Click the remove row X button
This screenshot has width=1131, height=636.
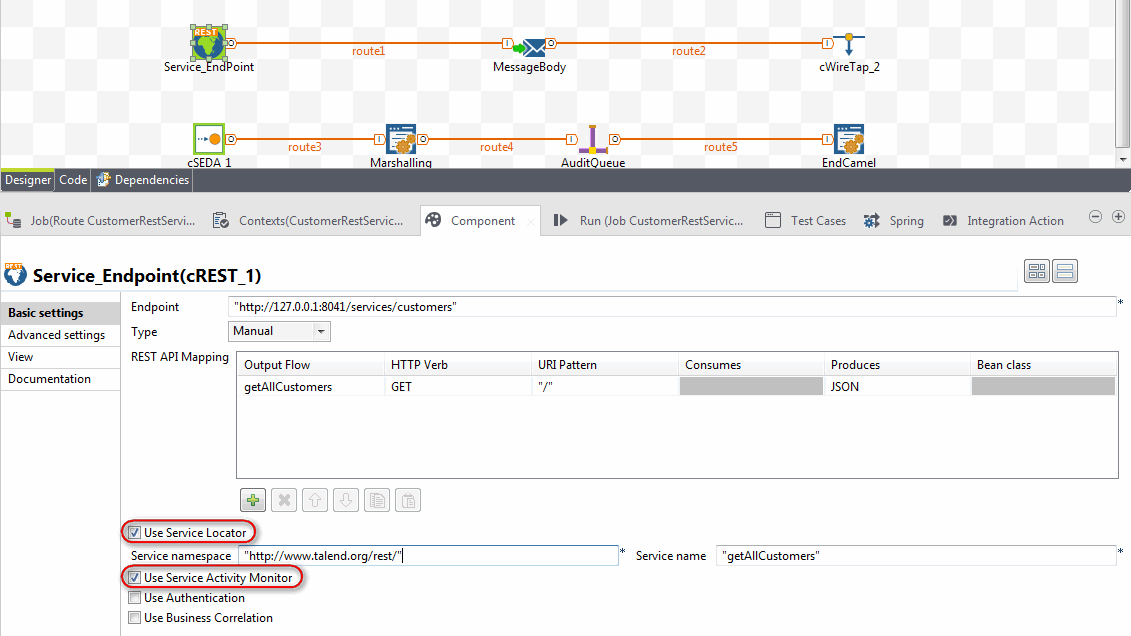tap(284, 500)
